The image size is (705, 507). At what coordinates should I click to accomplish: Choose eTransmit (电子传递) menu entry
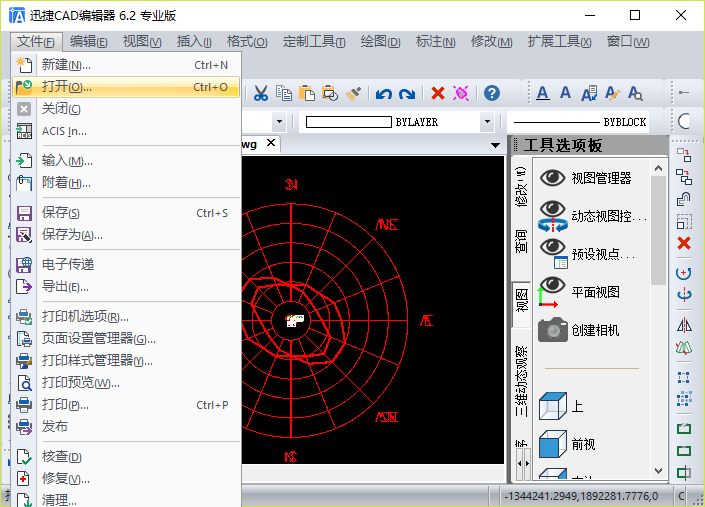tap(126, 264)
